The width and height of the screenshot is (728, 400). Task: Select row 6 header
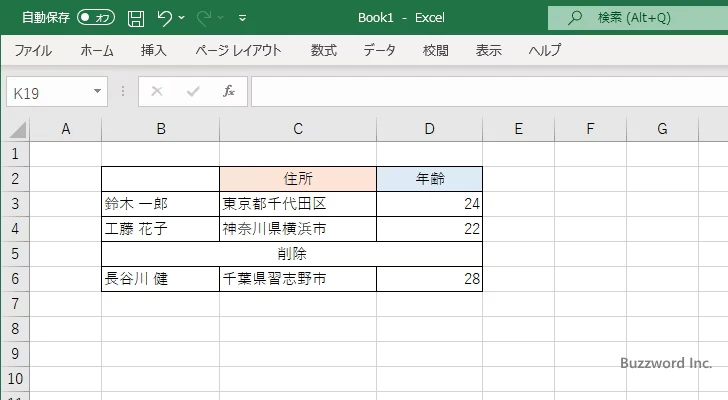point(15,279)
